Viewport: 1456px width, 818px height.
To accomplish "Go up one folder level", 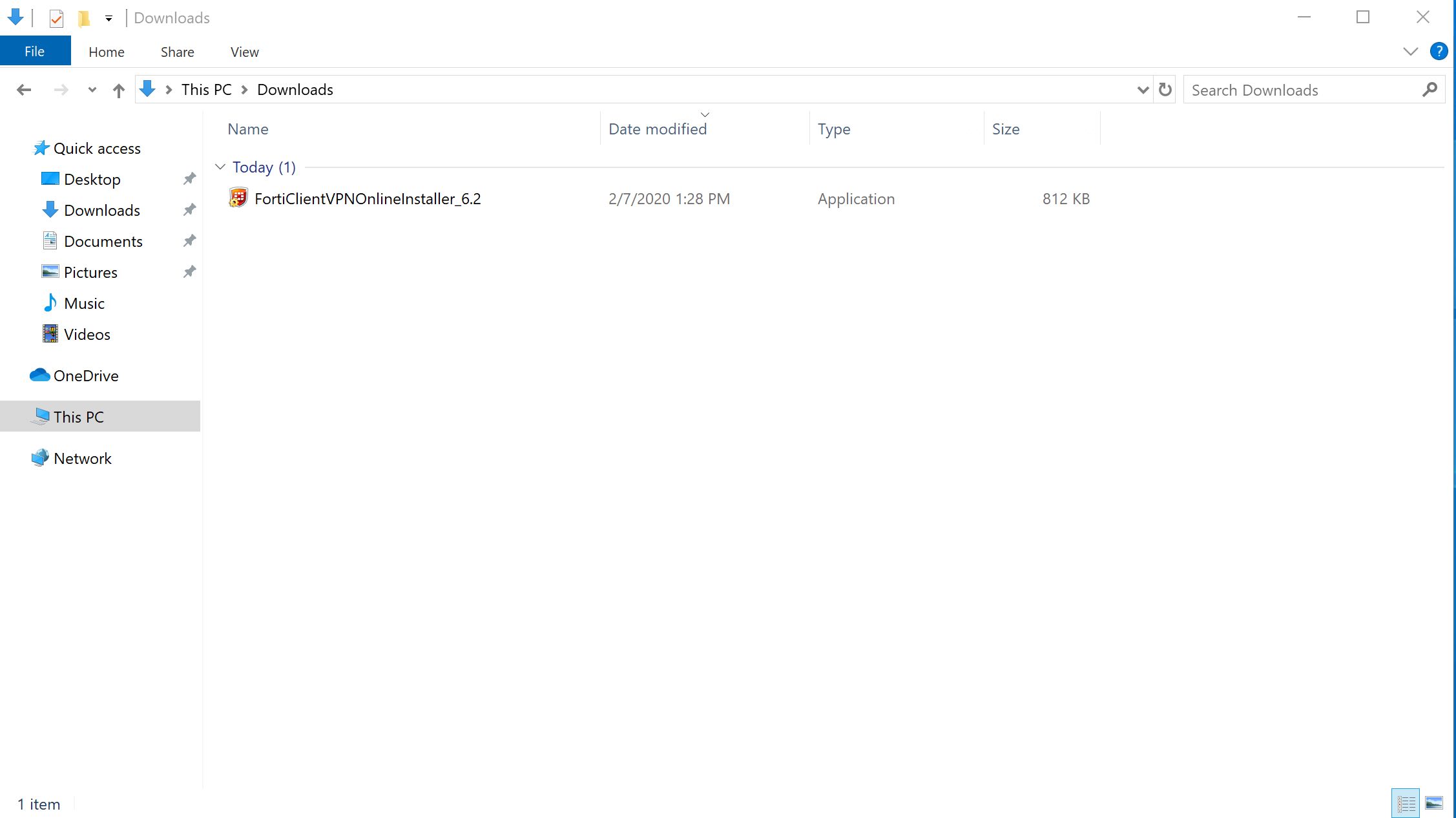I will coord(118,90).
